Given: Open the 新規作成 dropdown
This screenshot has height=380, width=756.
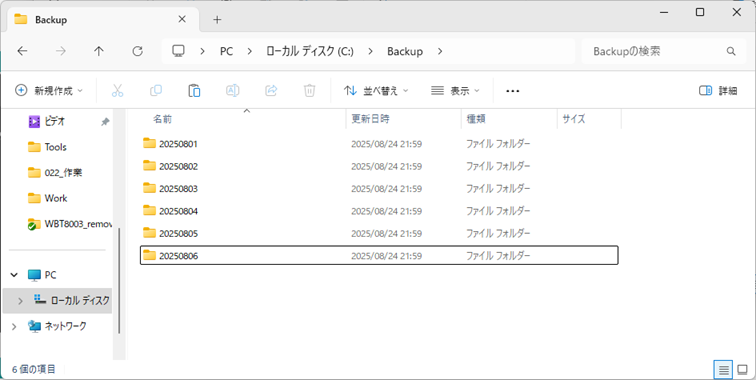Looking at the screenshot, I should tap(49, 91).
